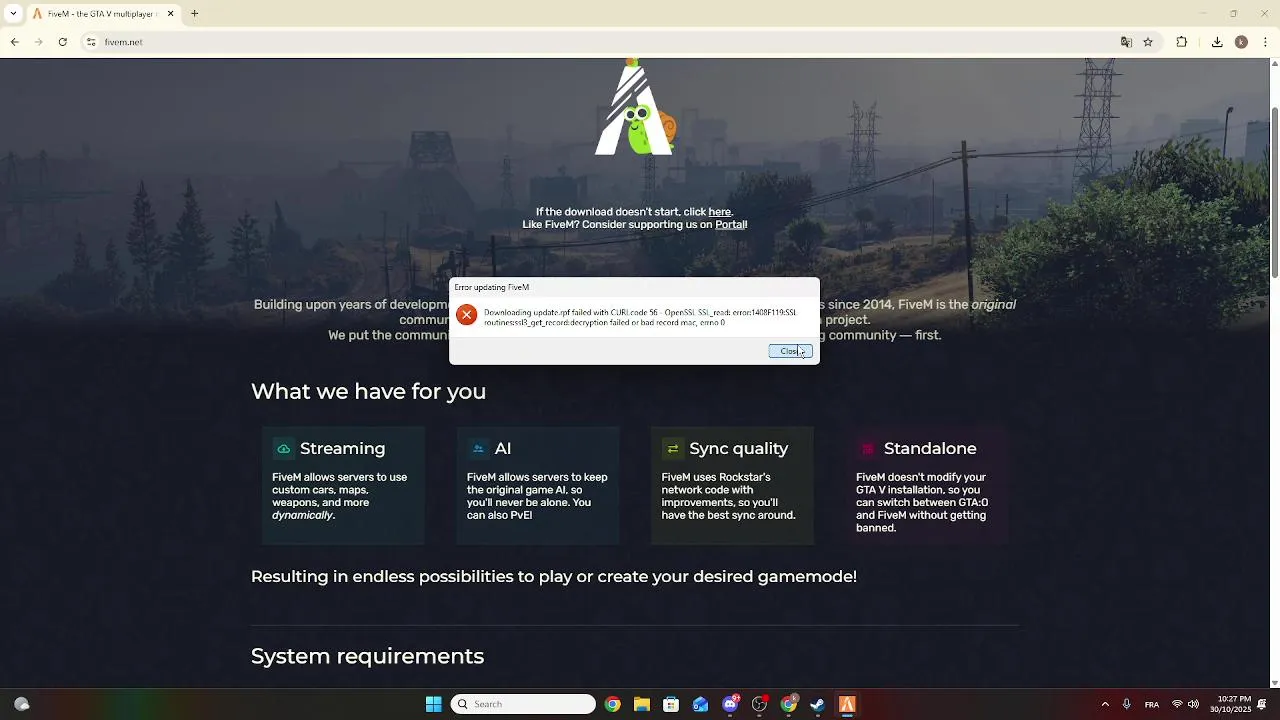Click the Standalone feature icon

867,449
